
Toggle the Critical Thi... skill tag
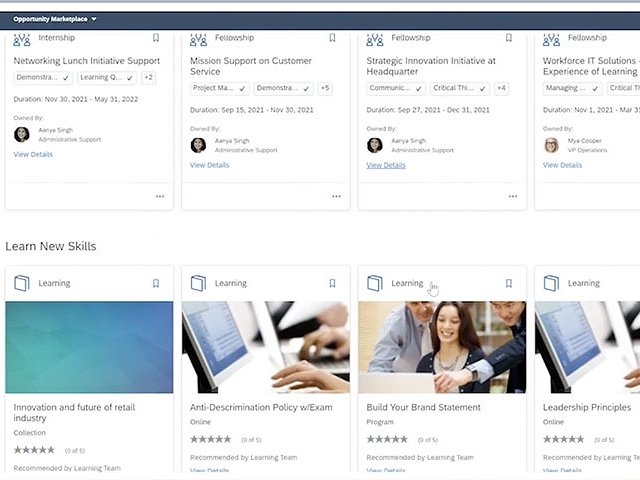click(x=462, y=88)
